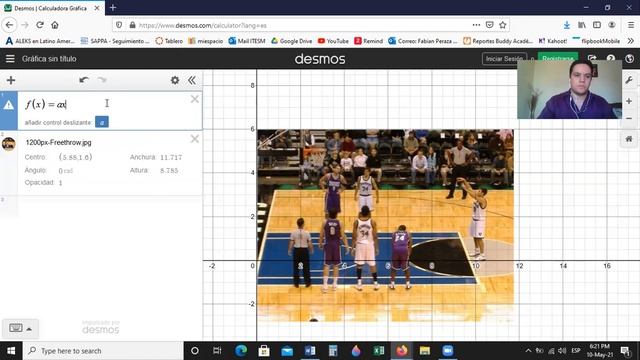Viewport: 640px width, 360px height.
Task: Open the Mail ITESM bookmark
Action: pyautogui.click(x=247, y=41)
